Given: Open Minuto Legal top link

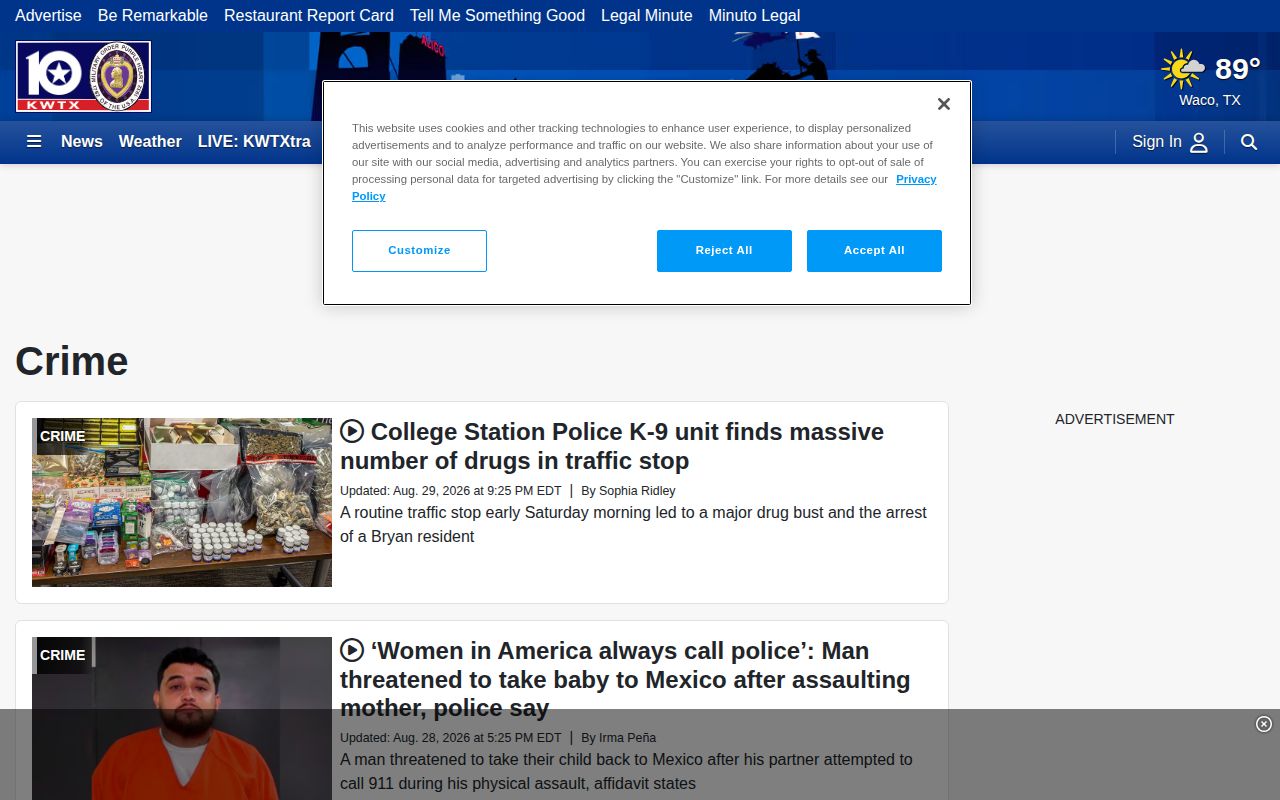Looking at the screenshot, I should point(754,15).
